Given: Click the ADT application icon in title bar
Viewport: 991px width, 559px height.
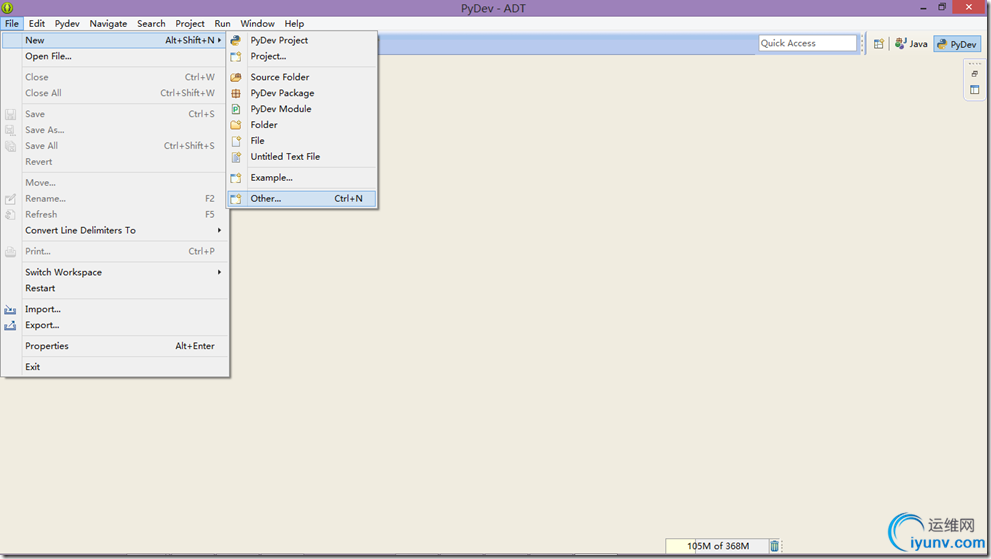Looking at the screenshot, I should click(8, 8).
